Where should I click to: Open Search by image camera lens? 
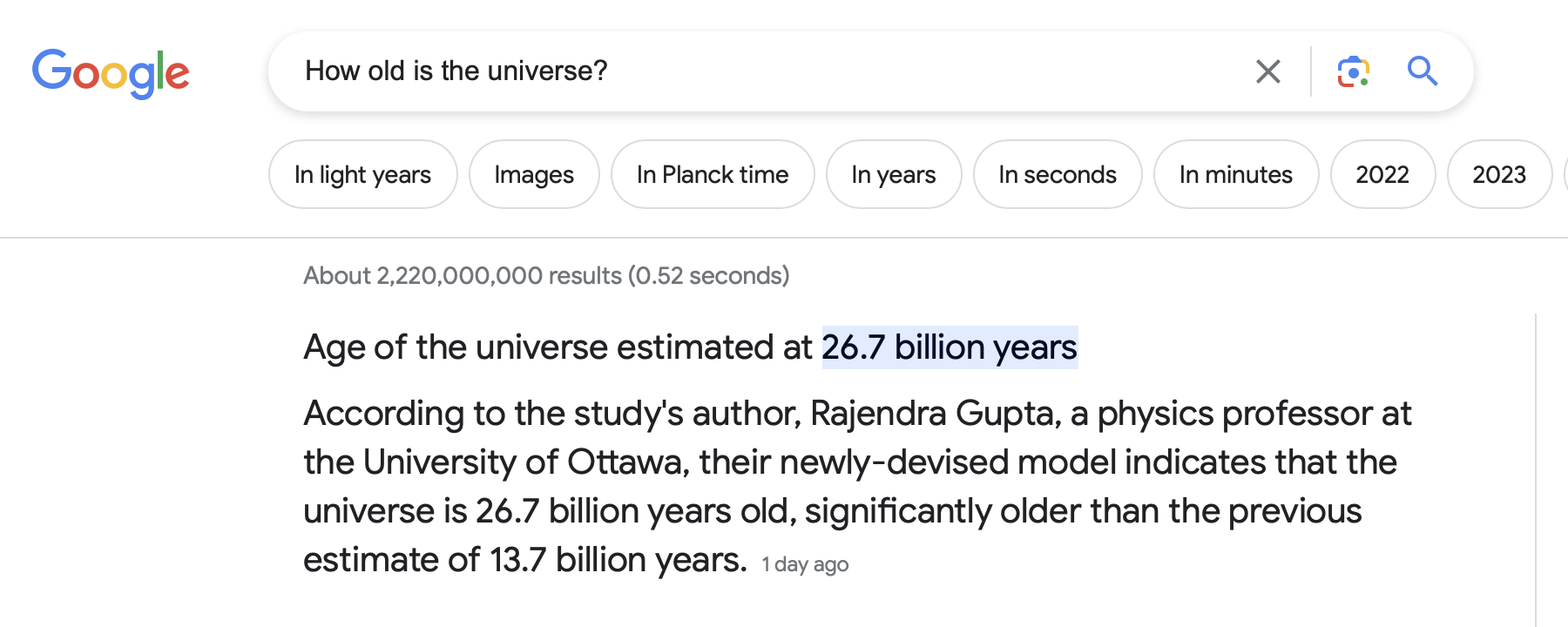click(1353, 71)
